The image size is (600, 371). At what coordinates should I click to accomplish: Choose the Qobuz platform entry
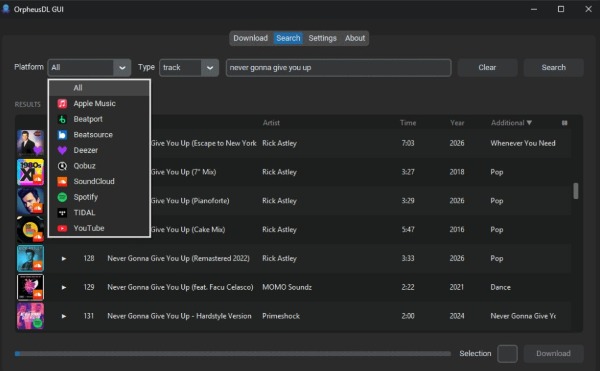click(99, 166)
